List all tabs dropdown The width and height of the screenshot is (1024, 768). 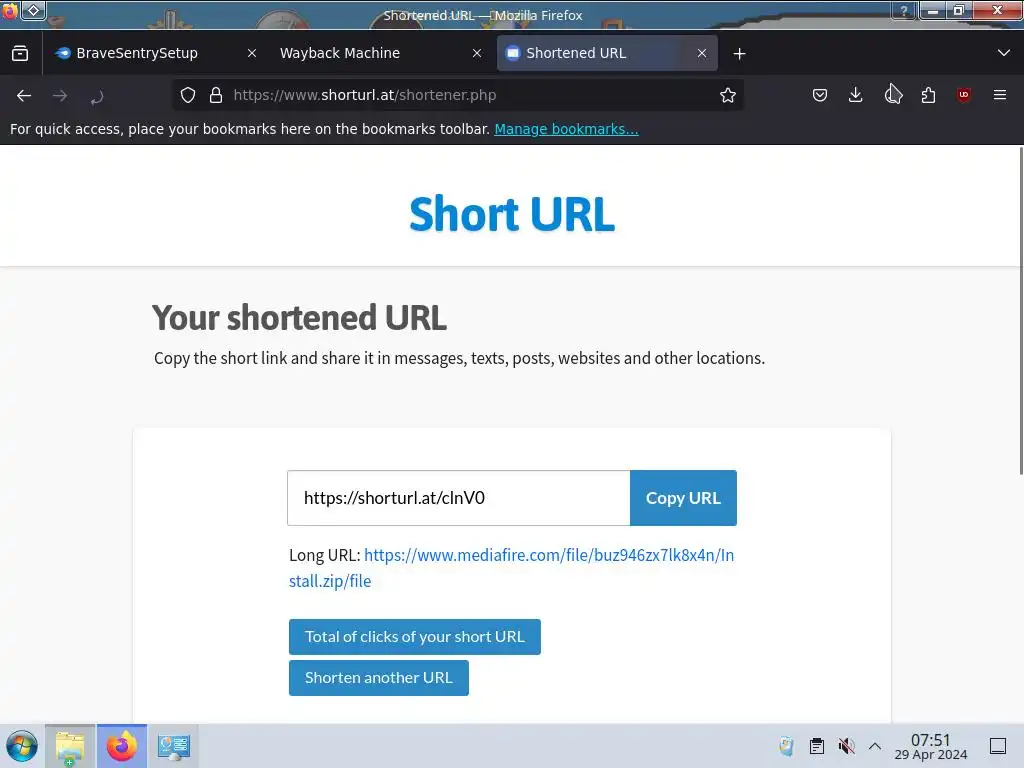(x=1004, y=53)
